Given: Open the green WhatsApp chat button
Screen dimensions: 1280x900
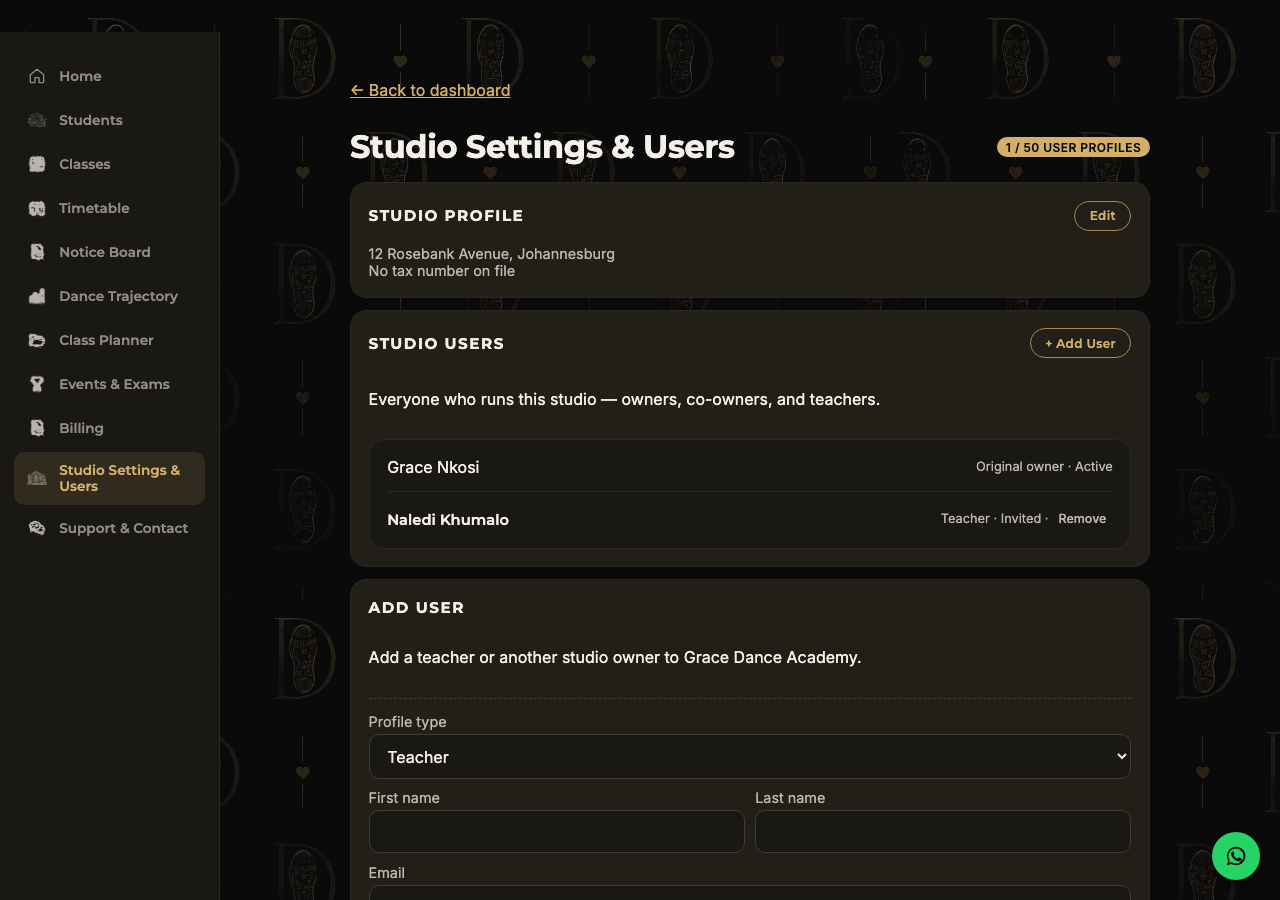Looking at the screenshot, I should pyautogui.click(x=1236, y=856).
